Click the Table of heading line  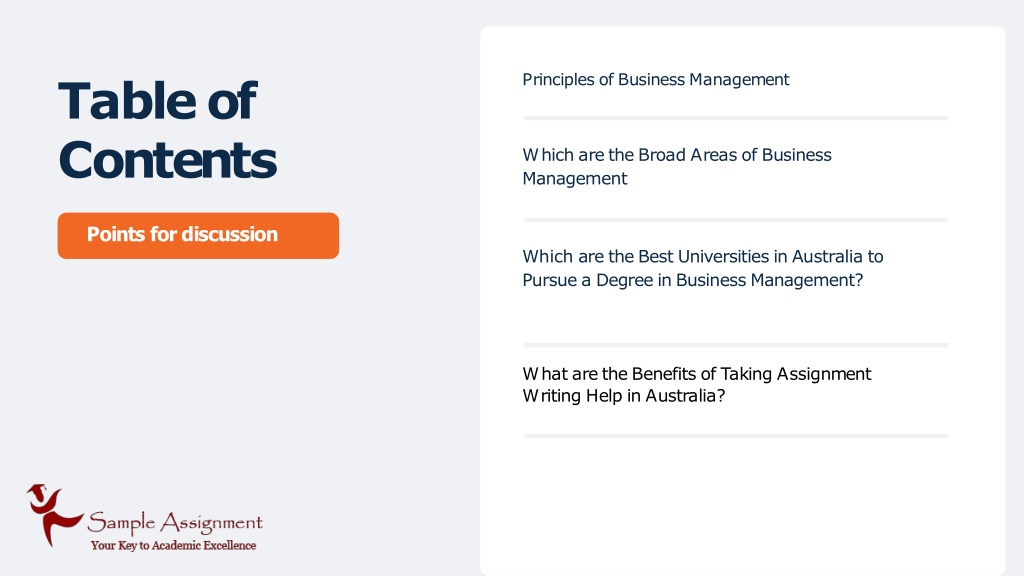[x=157, y=101]
